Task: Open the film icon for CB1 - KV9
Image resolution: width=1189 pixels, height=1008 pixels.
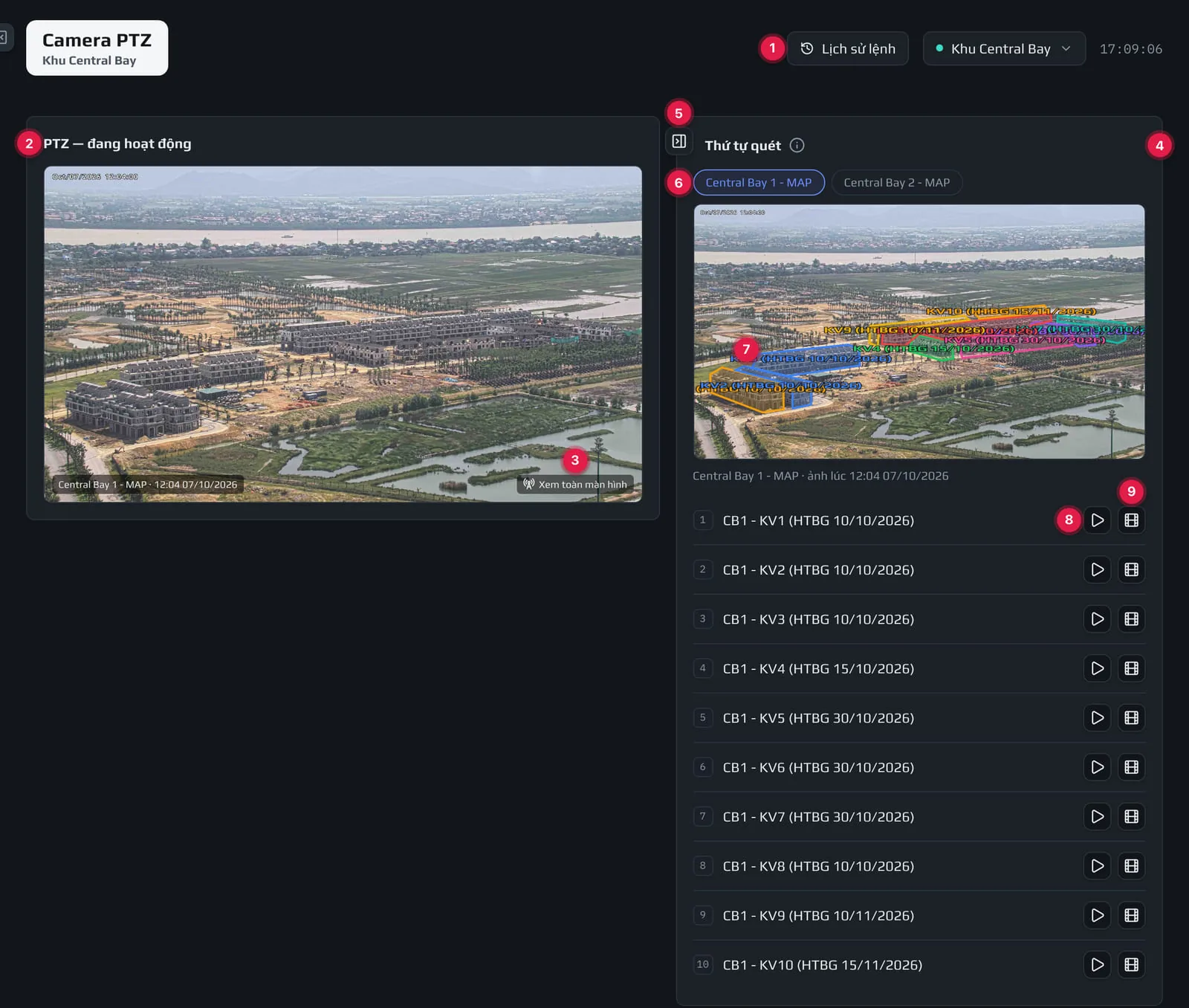Action: click(x=1131, y=915)
